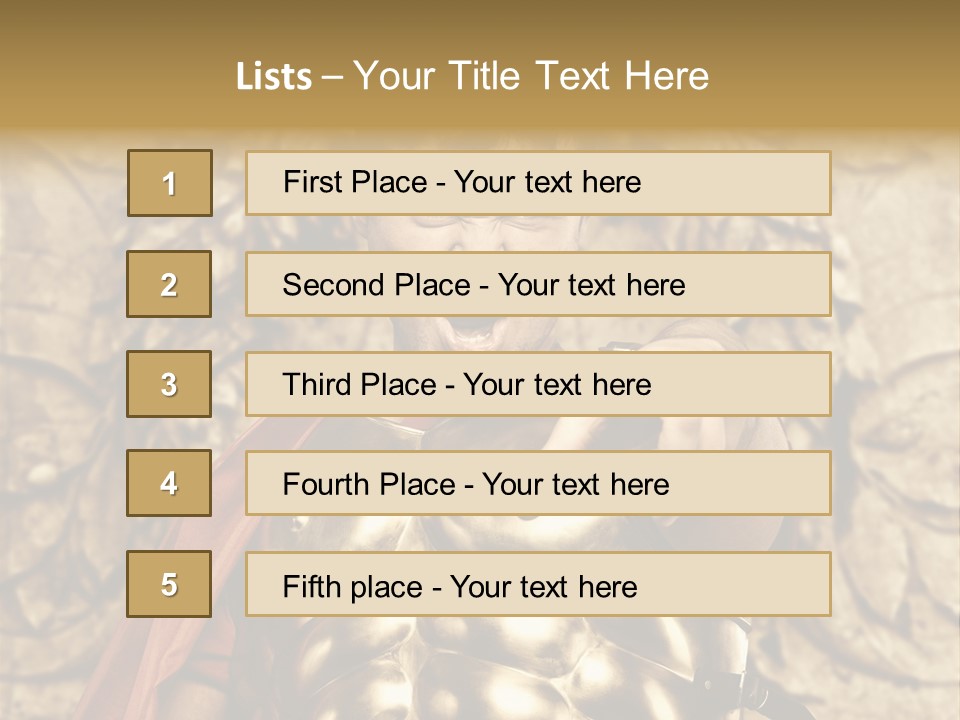
Task: Click the number 5 box
Action: [169, 584]
